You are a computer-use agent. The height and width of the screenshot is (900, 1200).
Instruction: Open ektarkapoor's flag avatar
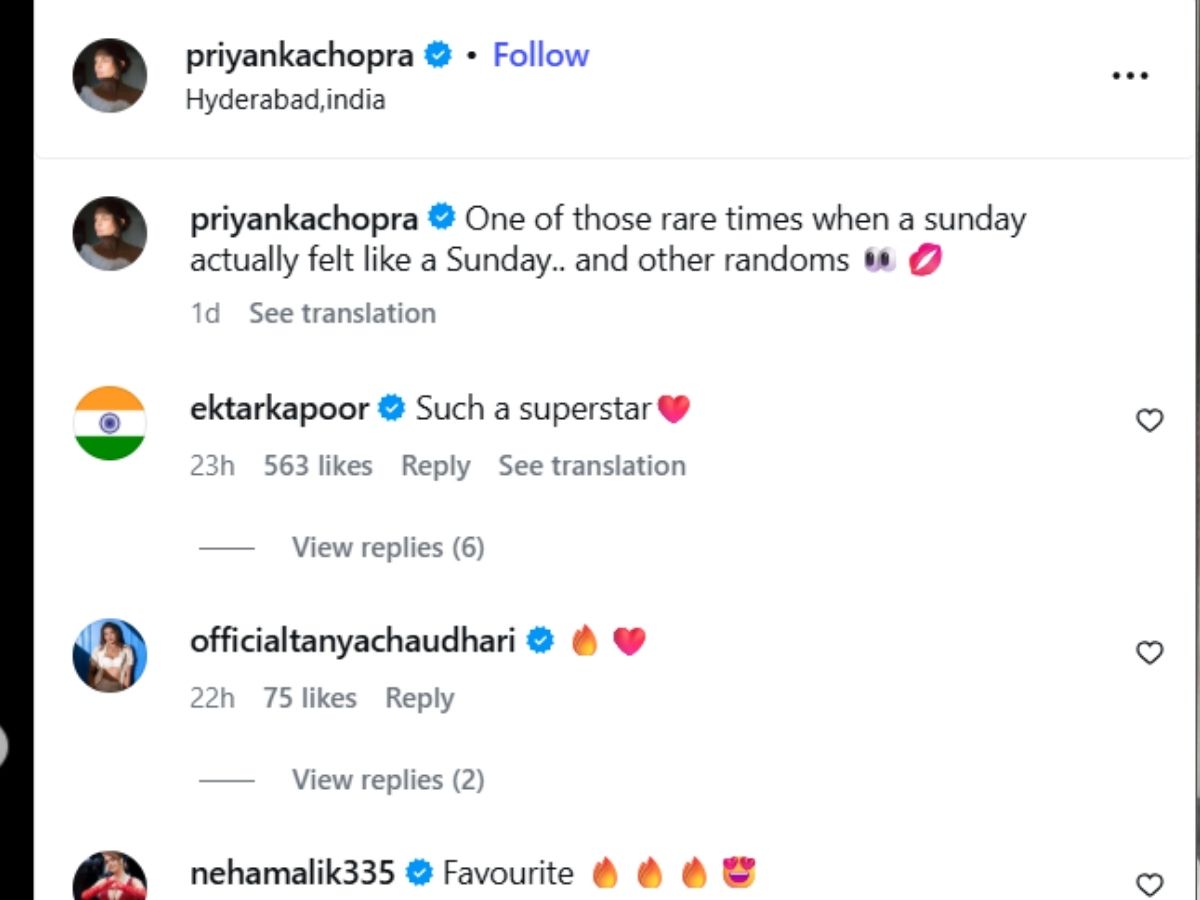point(110,423)
